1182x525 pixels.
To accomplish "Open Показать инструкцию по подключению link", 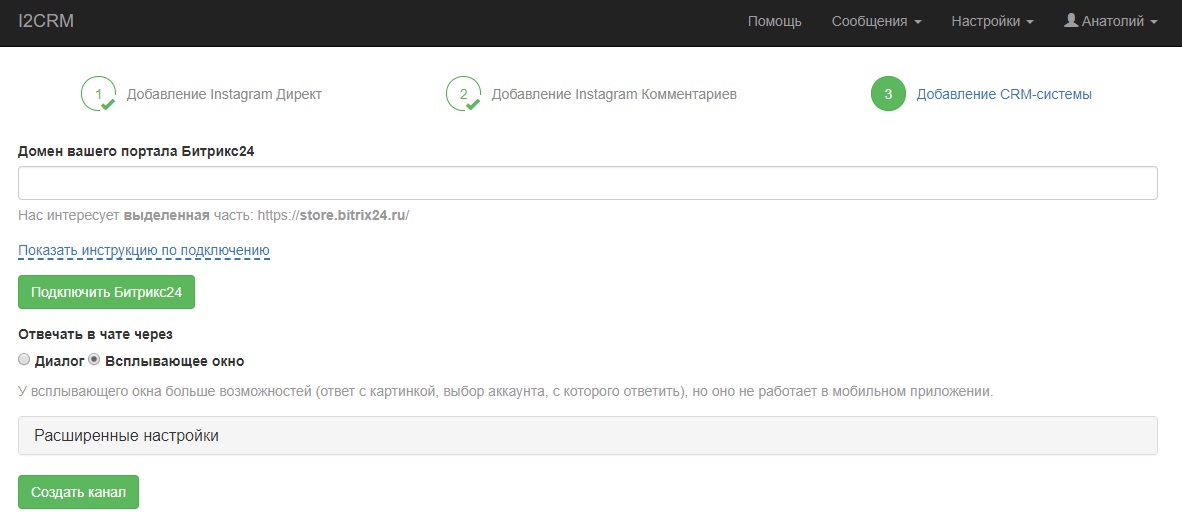I will point(144,250).
